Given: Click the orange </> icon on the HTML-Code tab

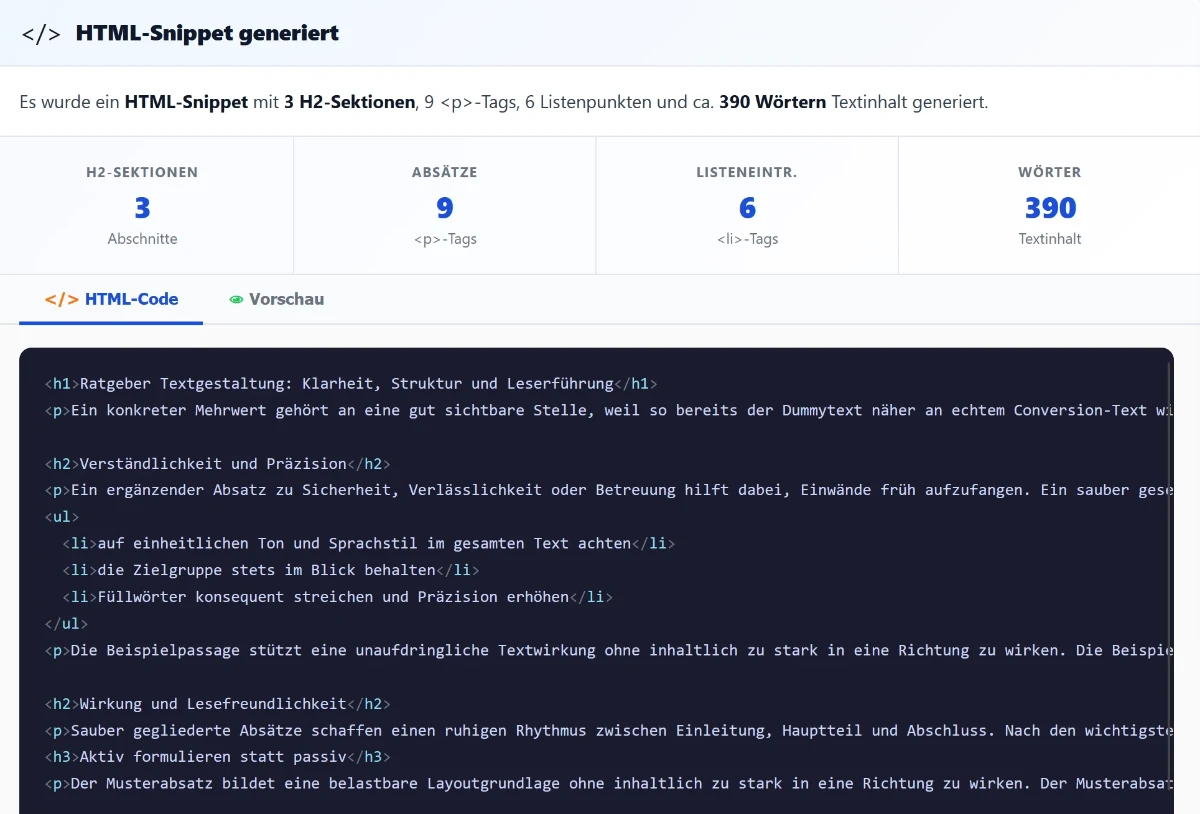Looking at the screenshot, I should point(60,298).
